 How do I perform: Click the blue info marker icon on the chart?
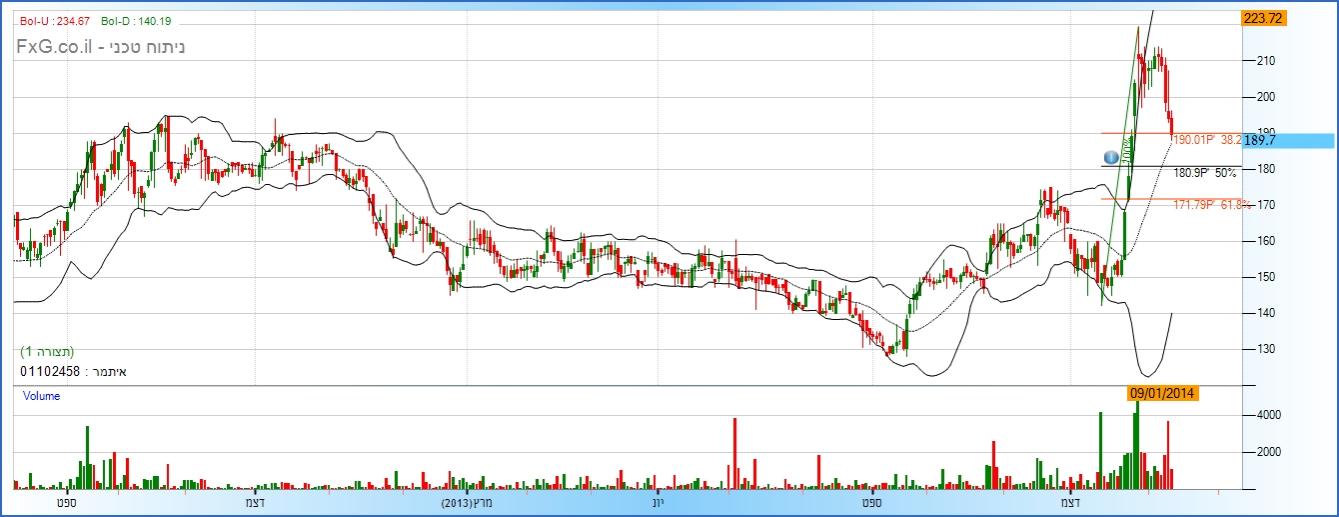click(x=1110, y=158)
